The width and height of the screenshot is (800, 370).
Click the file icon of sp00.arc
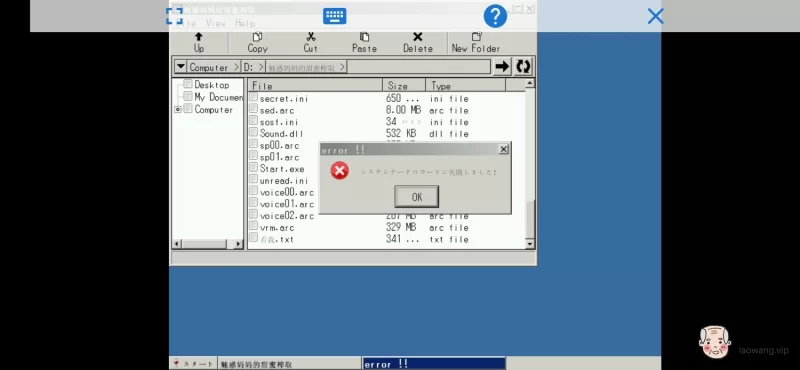[x=254, y=144]
